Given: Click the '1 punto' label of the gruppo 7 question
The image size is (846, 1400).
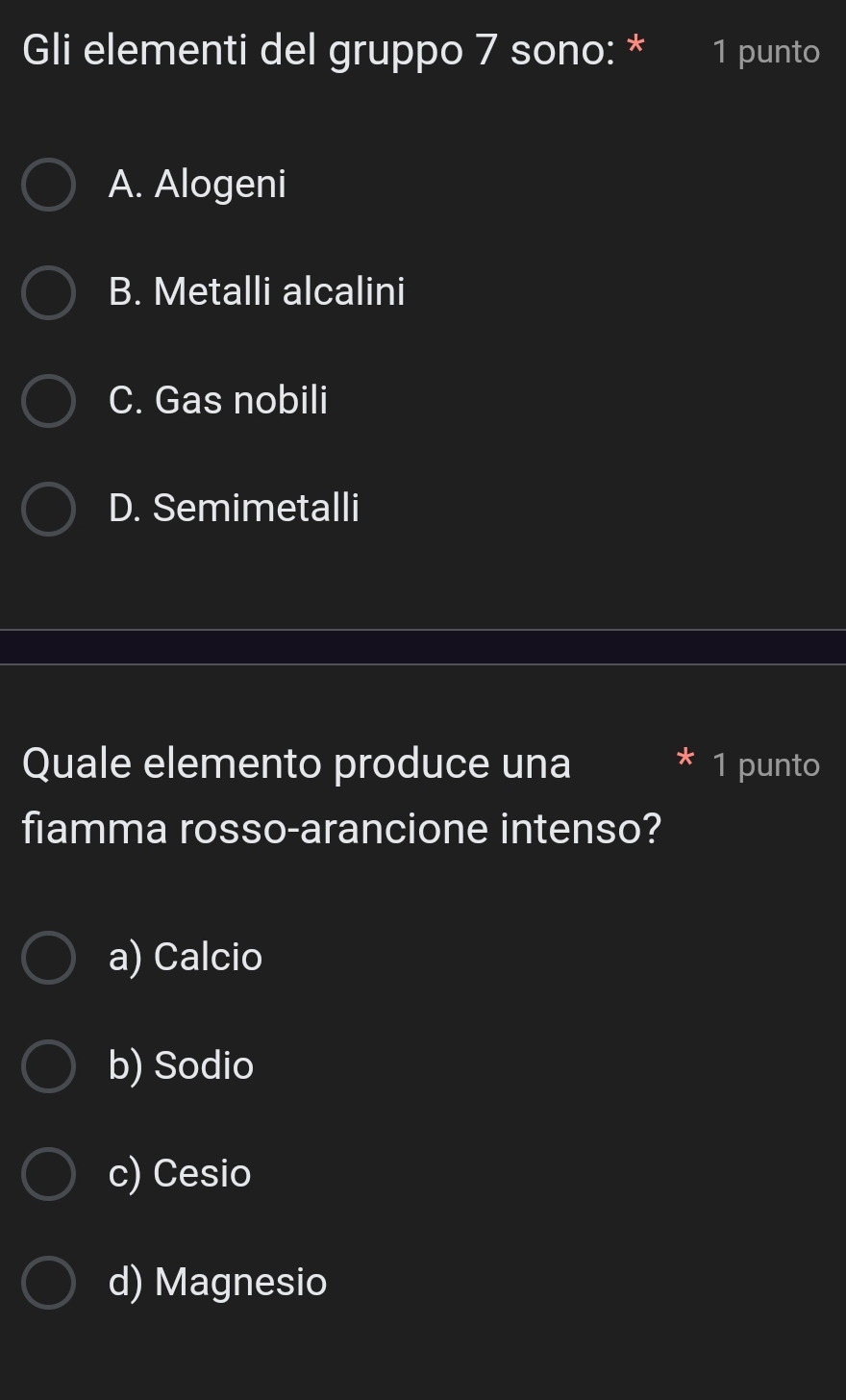Looking at the screenshot, I should click(766, 52).
